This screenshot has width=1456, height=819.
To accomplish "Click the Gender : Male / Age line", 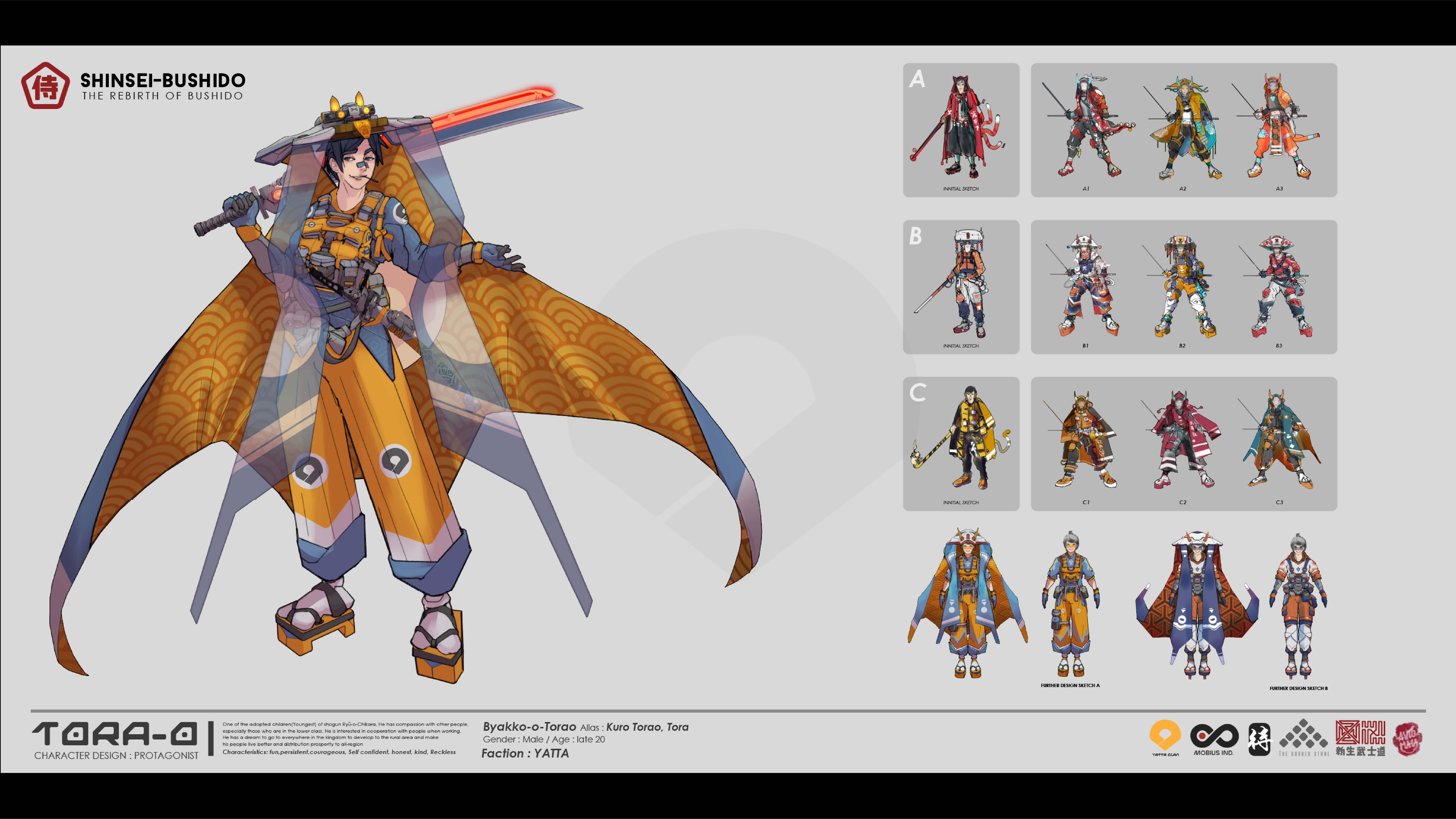I will 544,739.
